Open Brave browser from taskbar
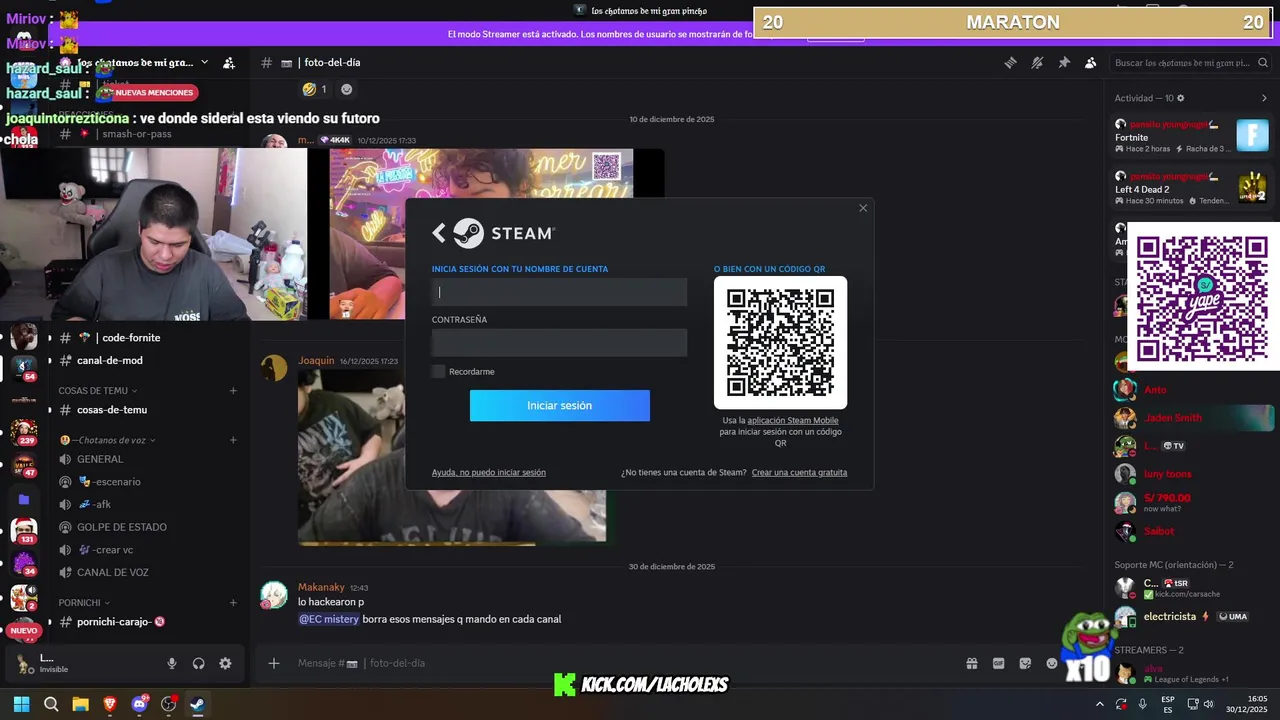 [x=110, y=704]
